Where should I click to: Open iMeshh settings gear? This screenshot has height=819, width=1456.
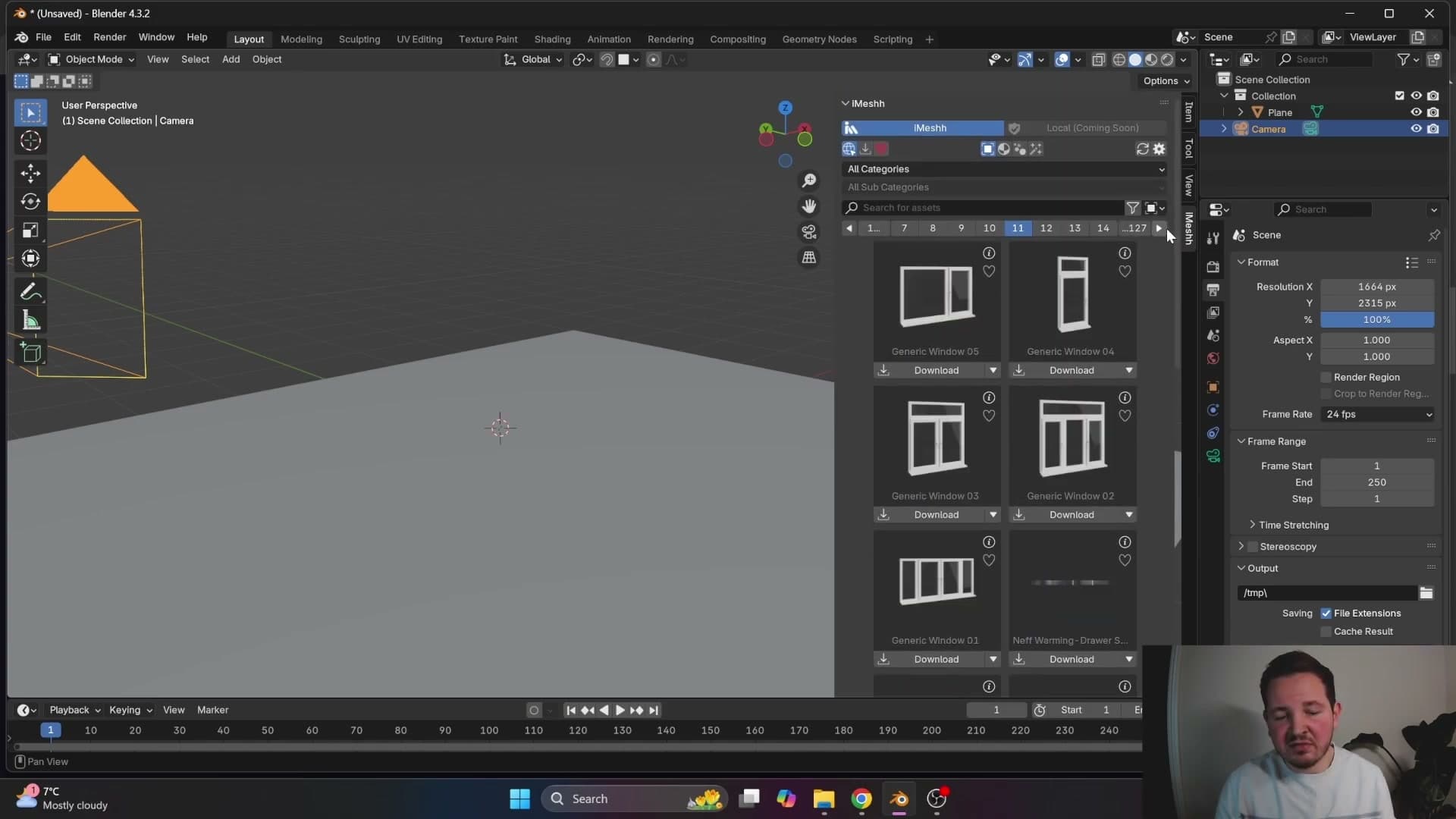pyautogui.click(x=1159, y=149)
